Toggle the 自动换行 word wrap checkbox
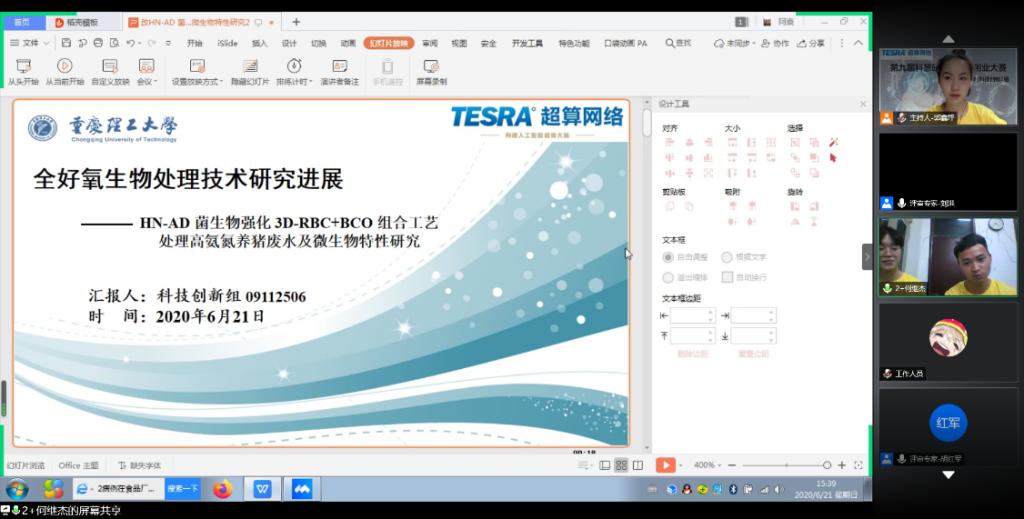Viewport: 1024px width, 519px height. click(727, 277)
